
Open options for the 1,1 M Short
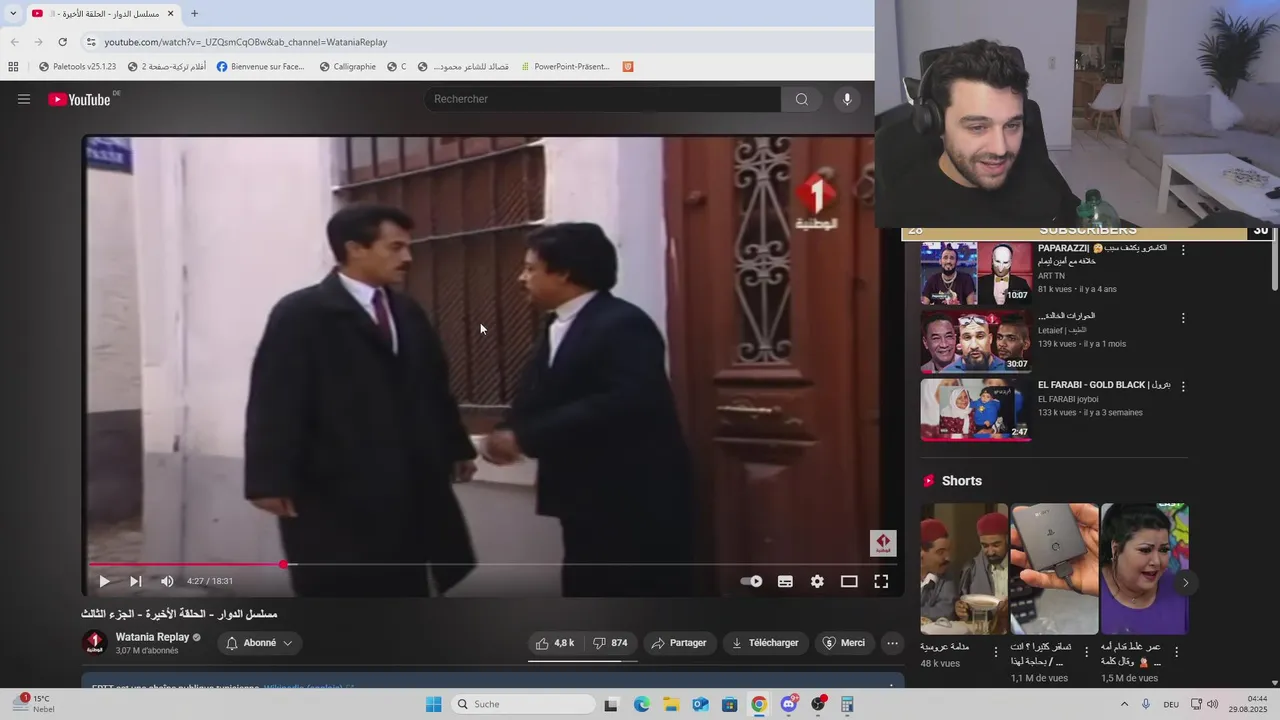click(1086, 652)
